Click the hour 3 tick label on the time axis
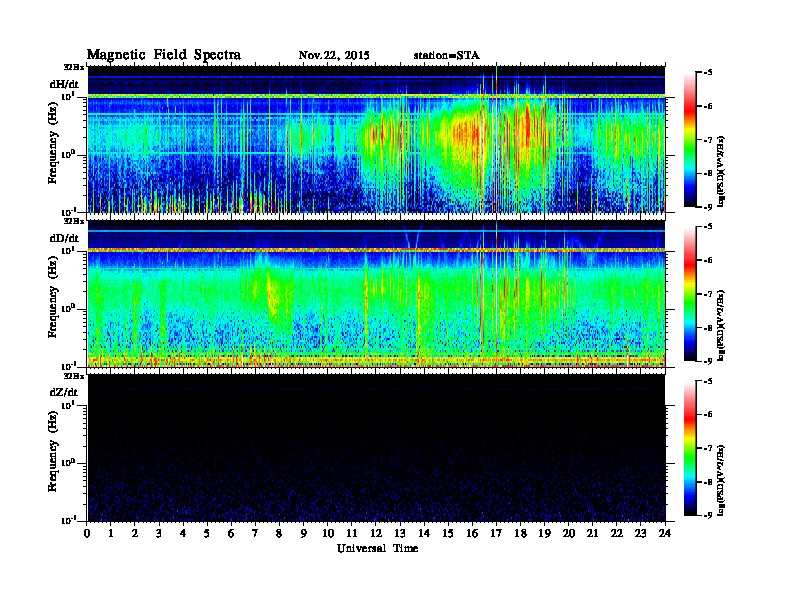The width and height of the screenshot is (792, 612). tap(159, 533)
